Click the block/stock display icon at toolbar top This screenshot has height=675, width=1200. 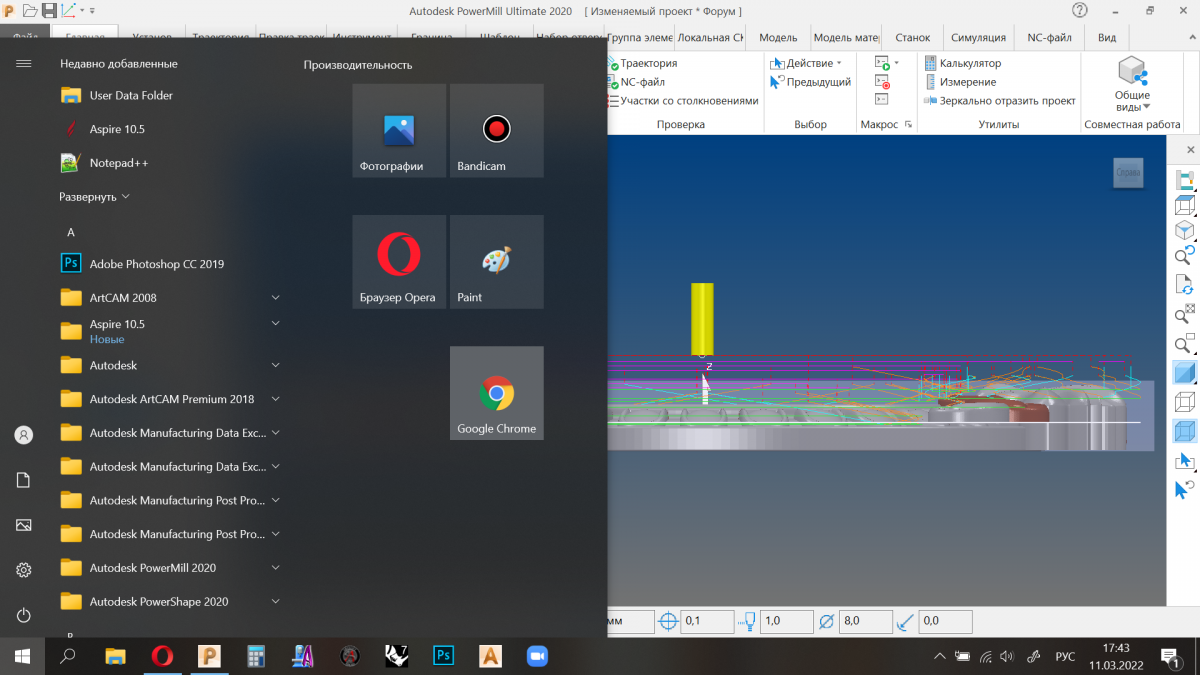click(x=1185, y=180)
